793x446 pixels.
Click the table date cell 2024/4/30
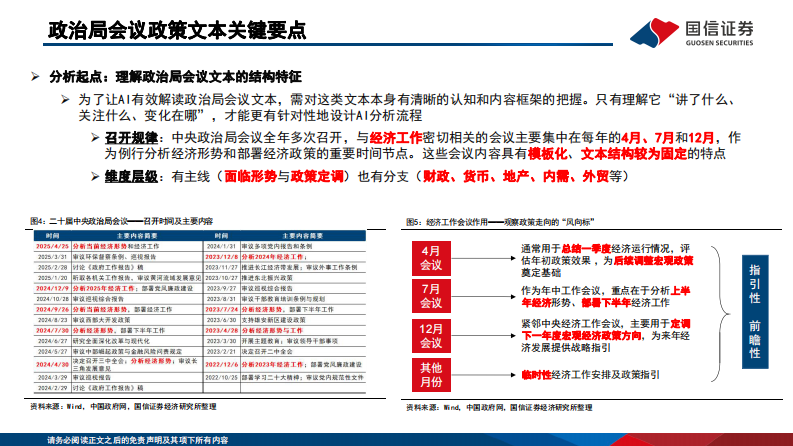click(52, 365)
